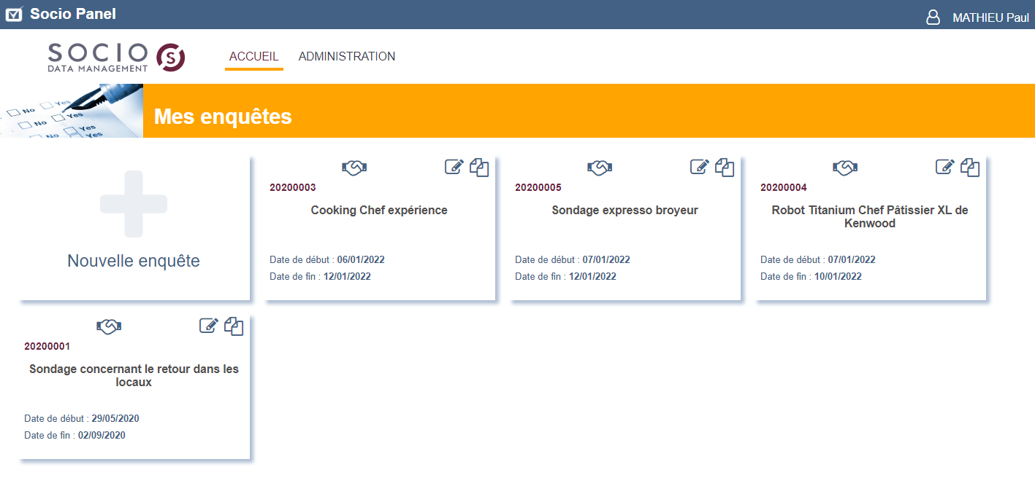
Task: Click the large plus icon for new survey
Action: (x=133, y=203)
